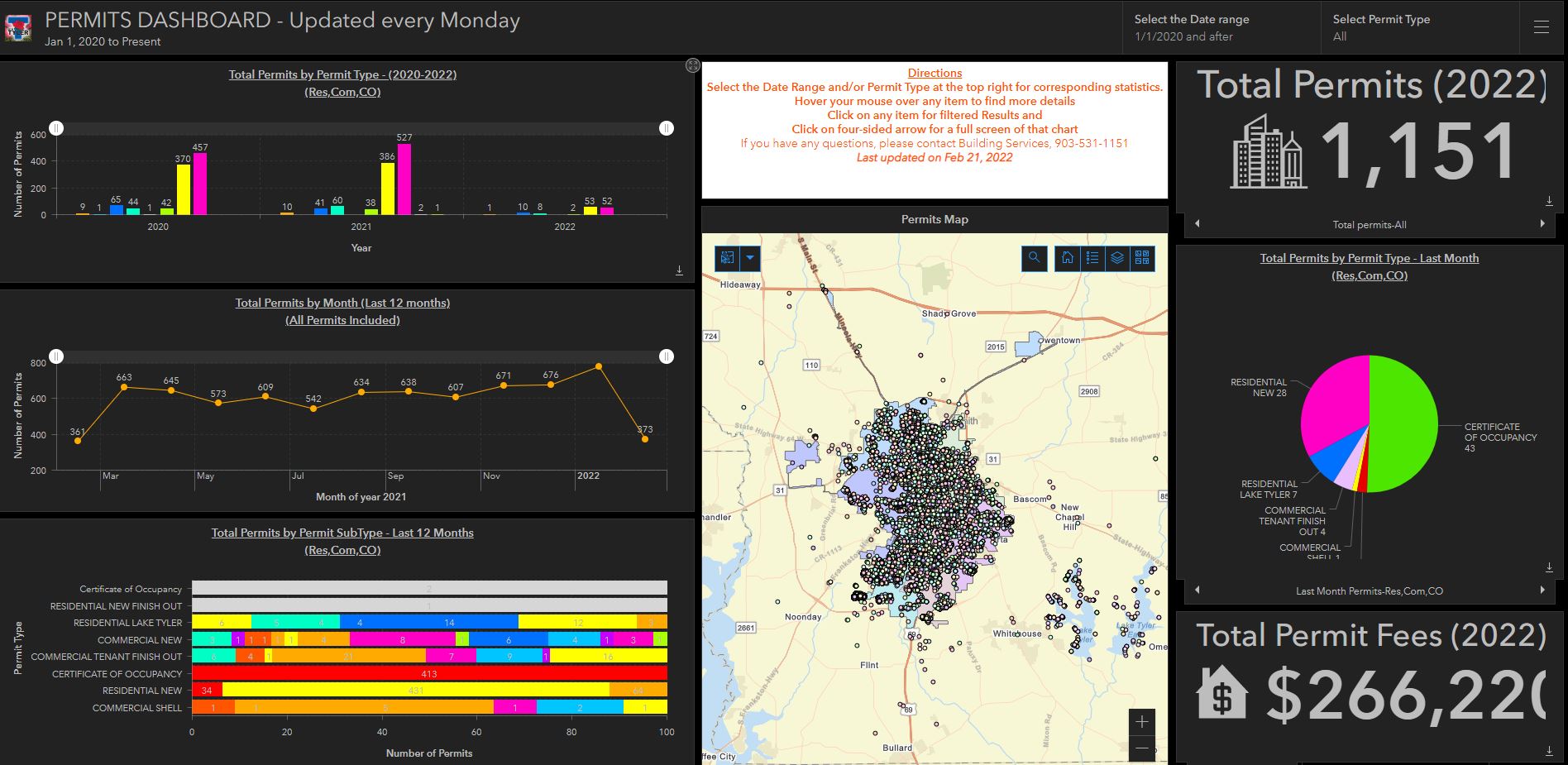Open the map legend list icon

point(1092,258)
